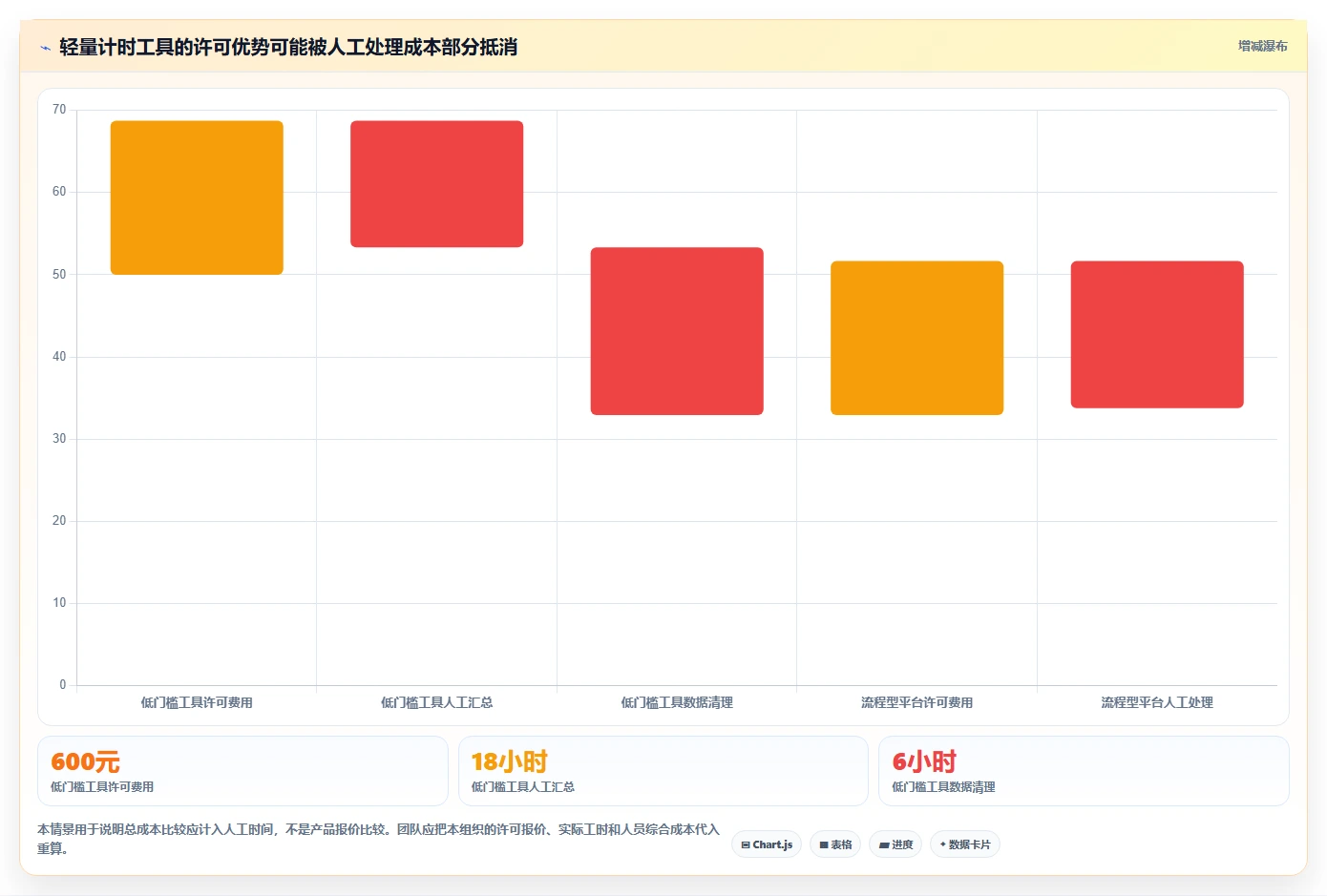Click the orange 低门槛工具许可费用 bar

(x=197, y=198)
